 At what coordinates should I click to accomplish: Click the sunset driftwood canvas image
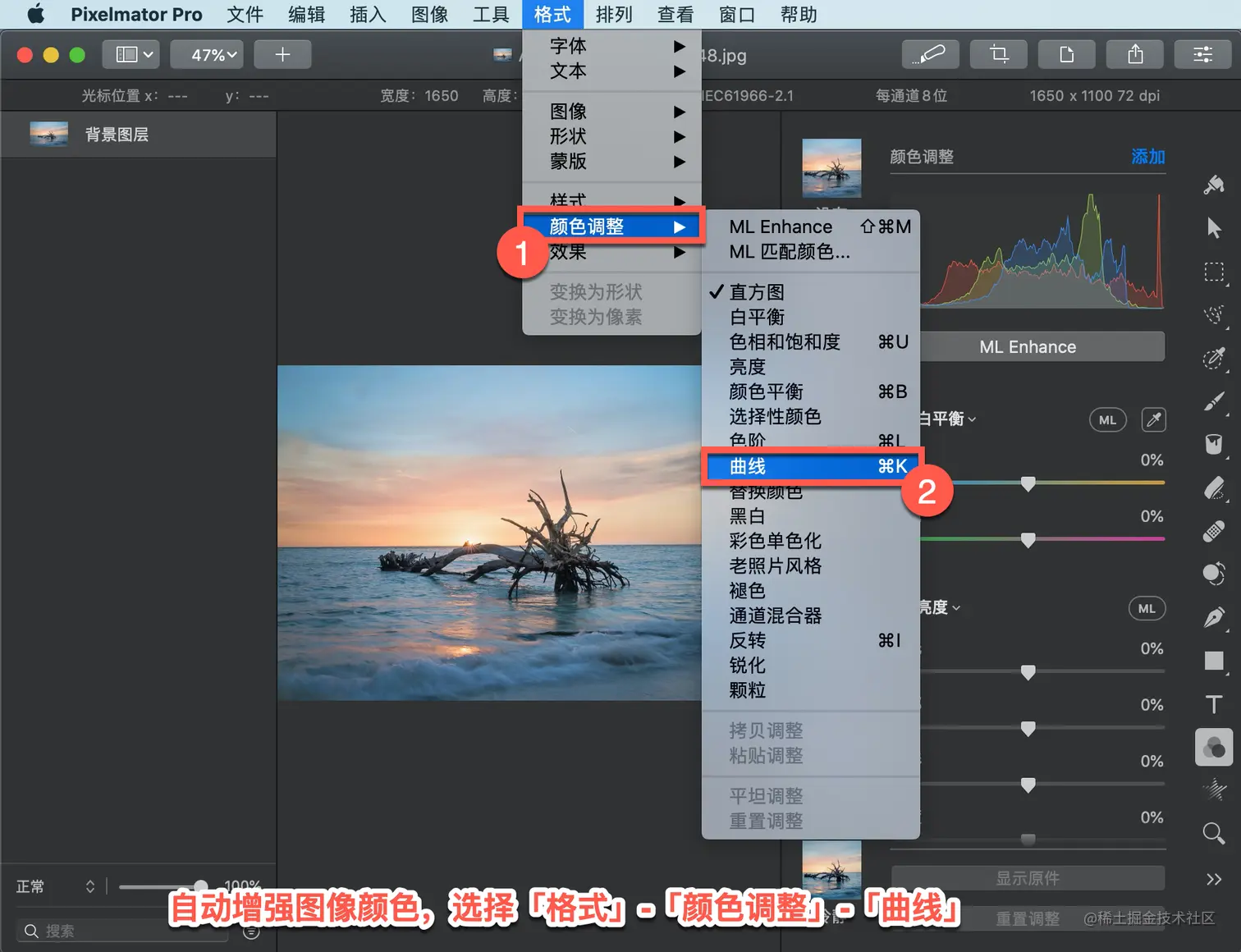coord(489,533)
